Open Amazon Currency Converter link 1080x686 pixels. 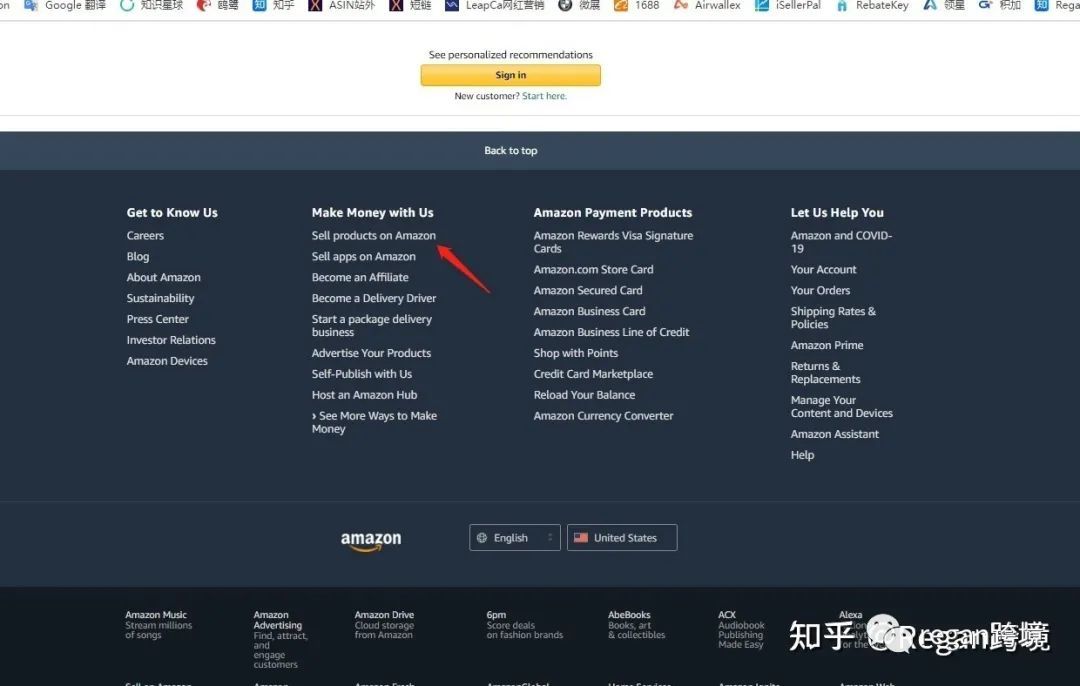tap(603, 416)
